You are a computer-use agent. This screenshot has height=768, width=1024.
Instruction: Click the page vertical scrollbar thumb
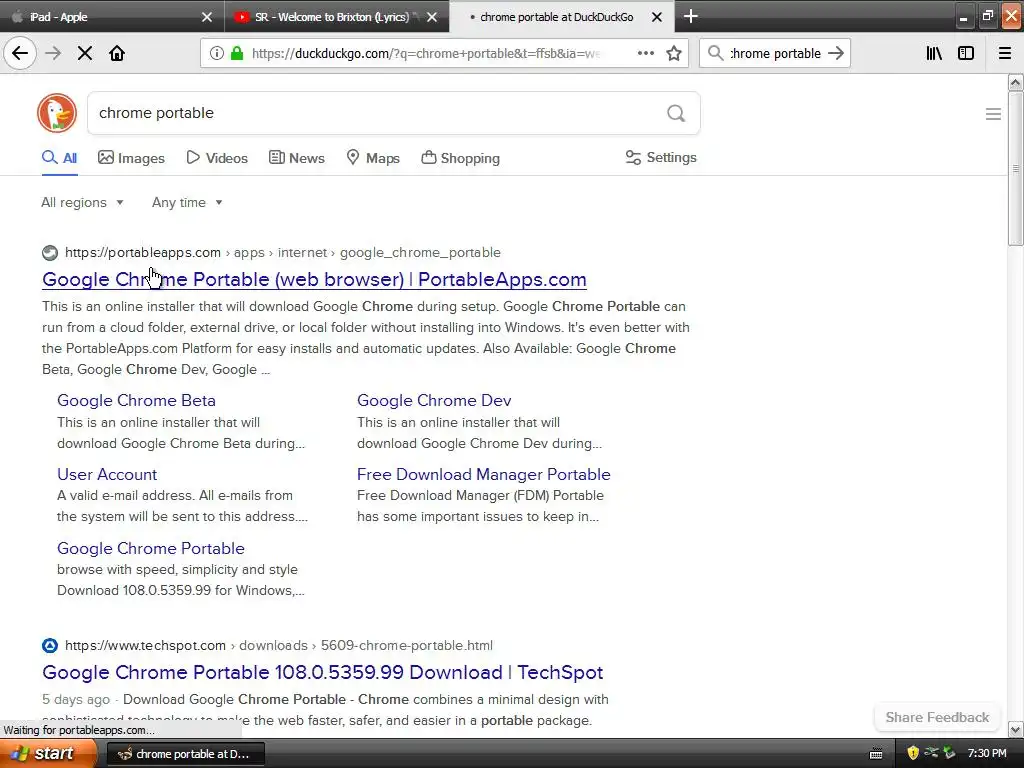1015,168
